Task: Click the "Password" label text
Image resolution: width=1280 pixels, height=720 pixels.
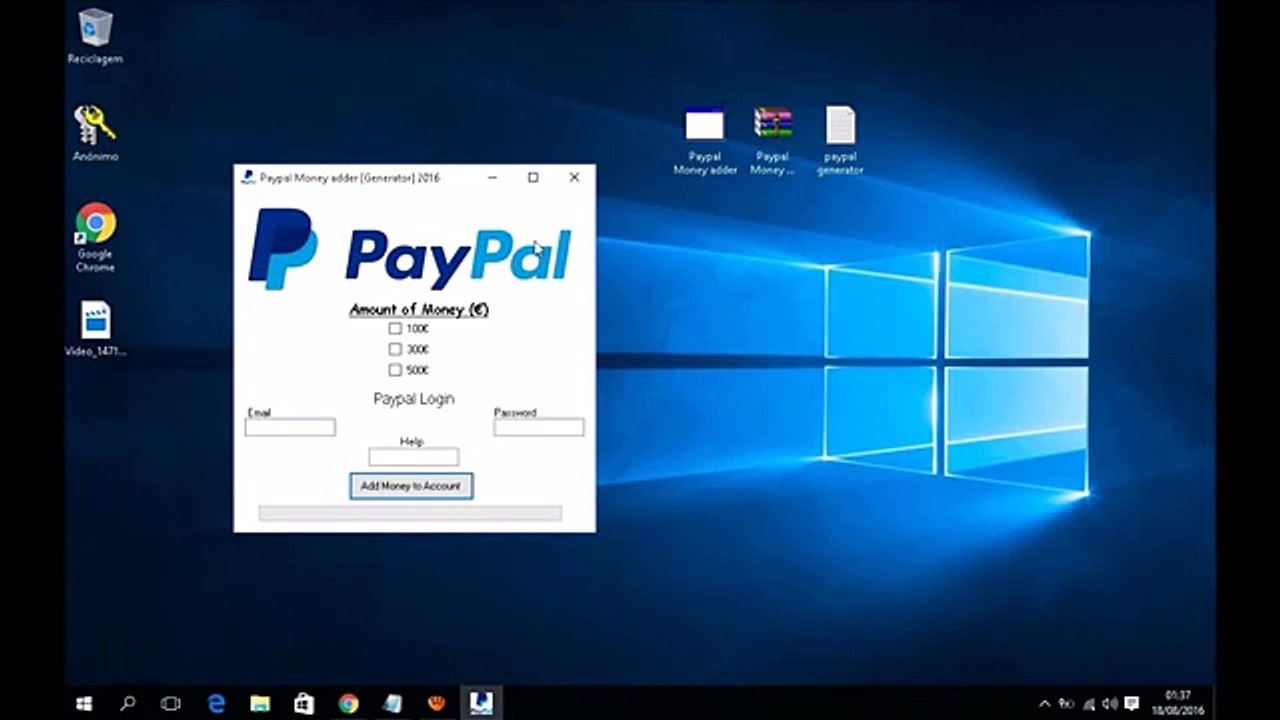Action: 515,413
